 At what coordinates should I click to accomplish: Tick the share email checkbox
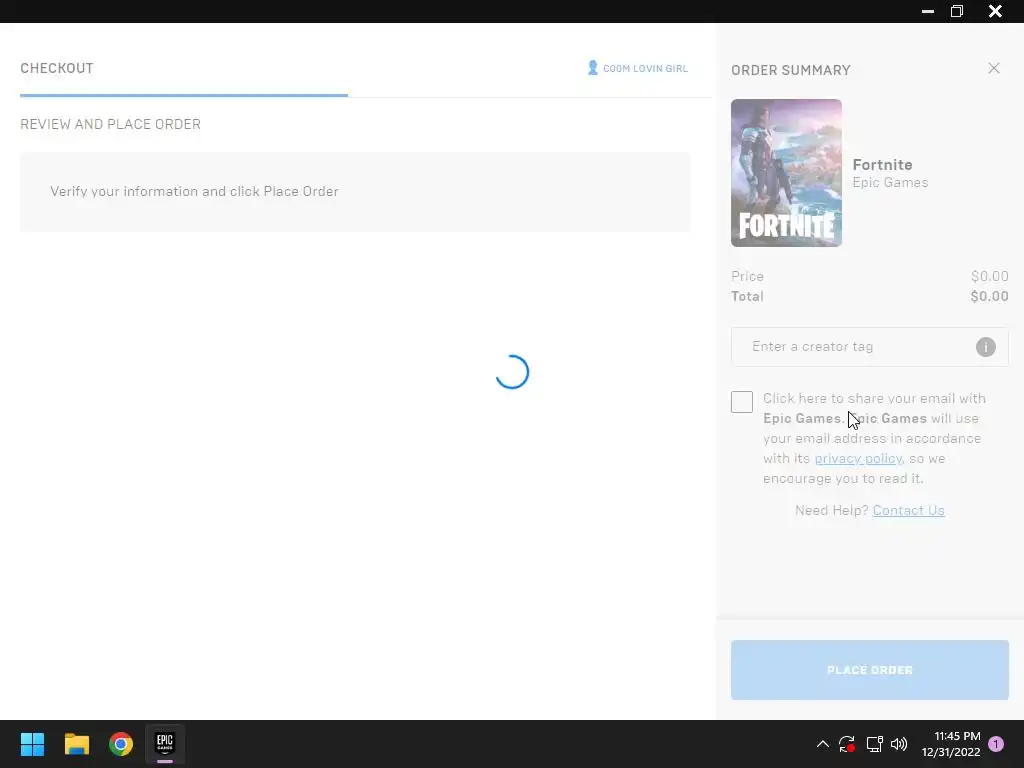(x=742, y=402)
